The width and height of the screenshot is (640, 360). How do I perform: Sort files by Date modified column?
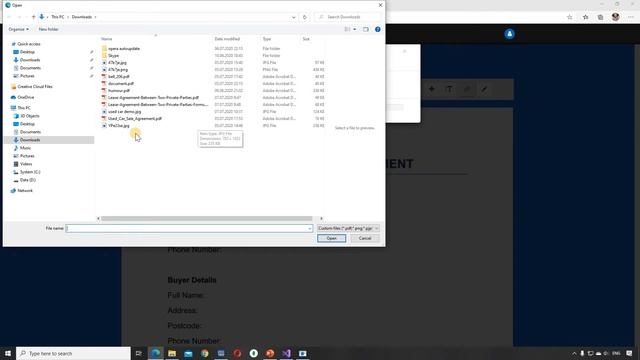click(227, 39)
